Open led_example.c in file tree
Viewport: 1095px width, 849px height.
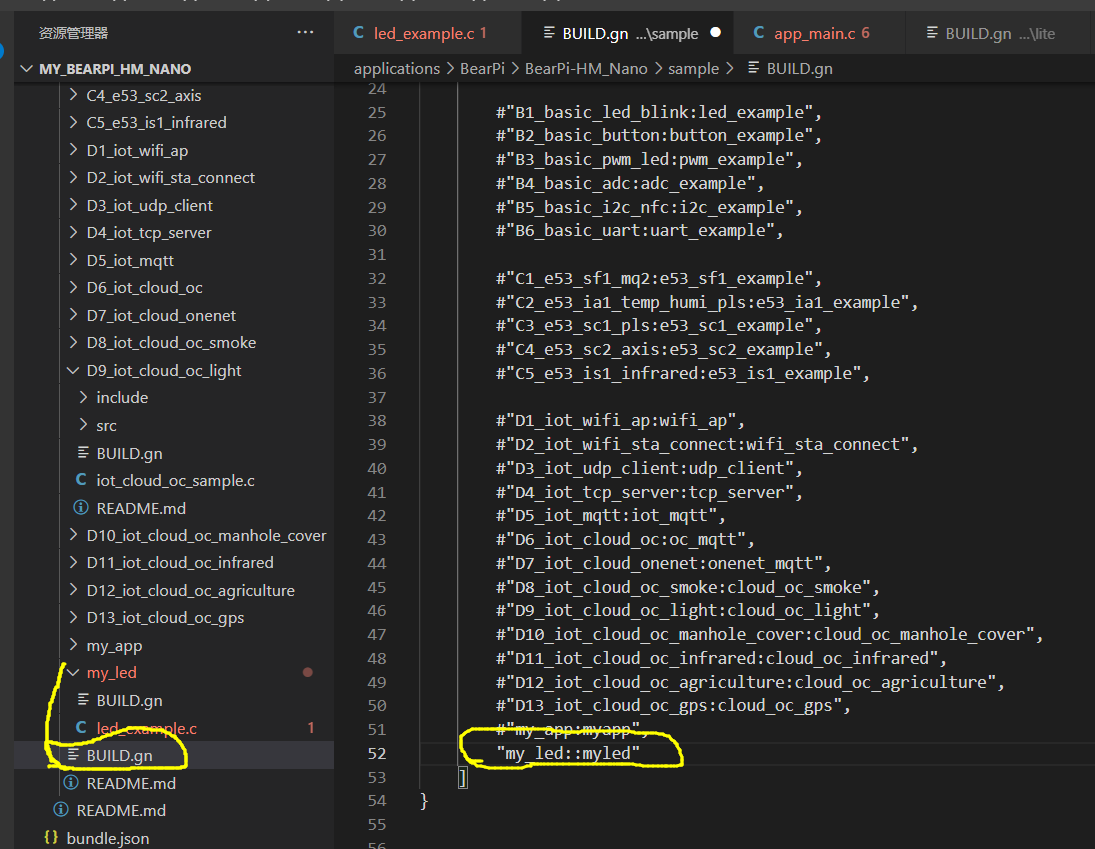click(x=147, y=728)
